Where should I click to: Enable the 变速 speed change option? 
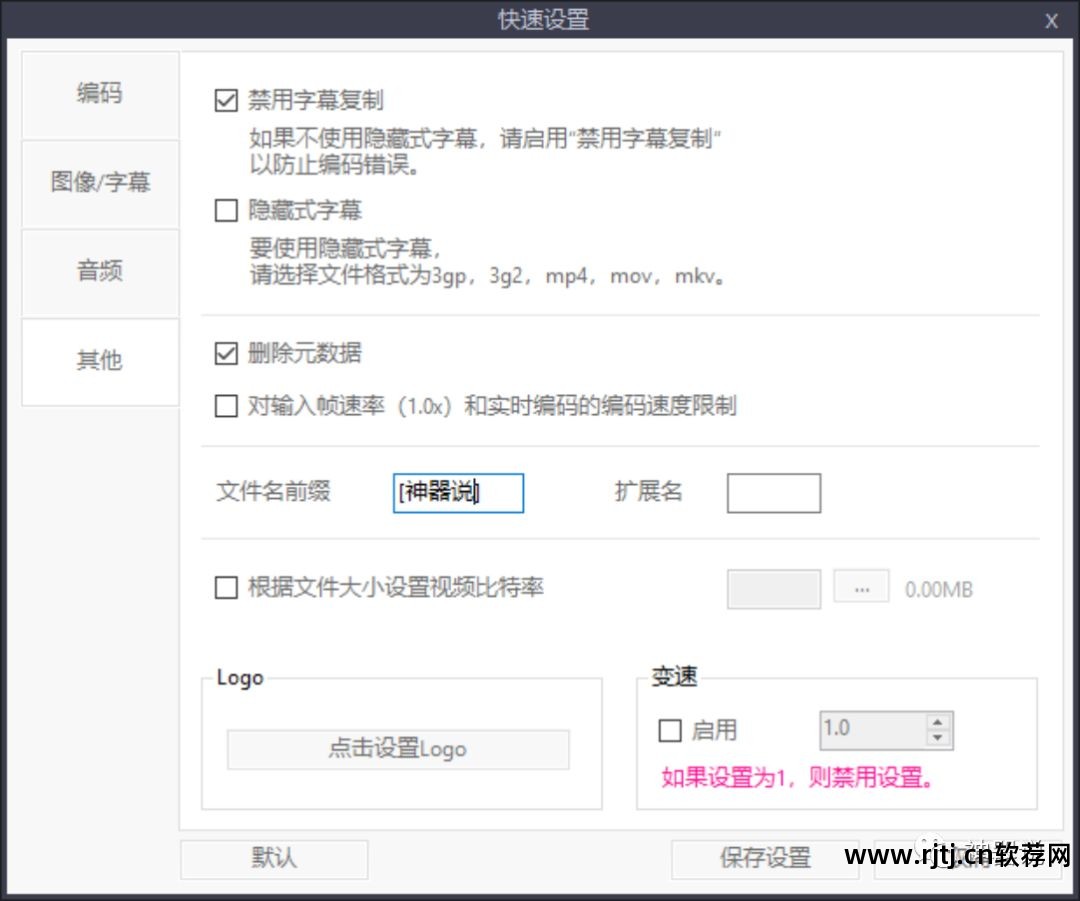tap(670, 731)
